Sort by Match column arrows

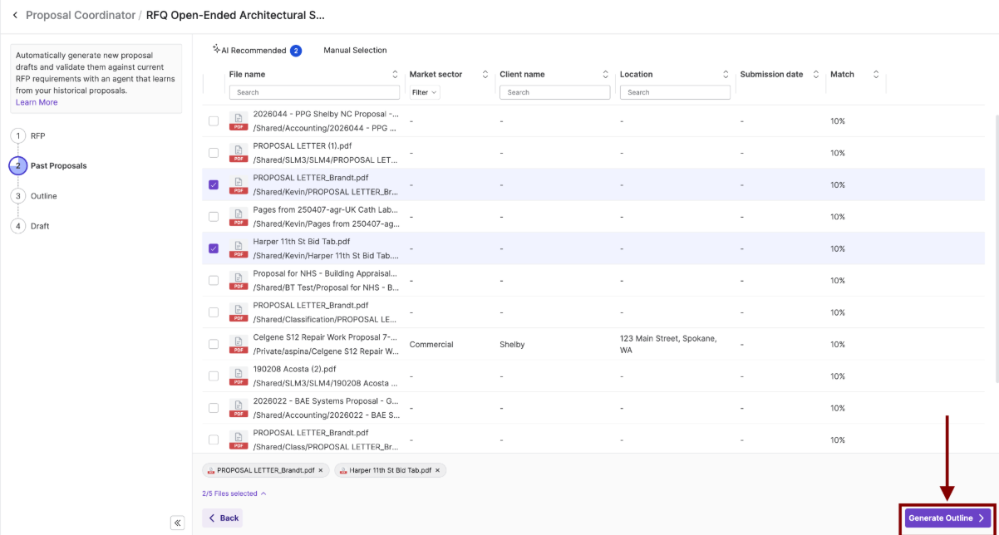876,75
